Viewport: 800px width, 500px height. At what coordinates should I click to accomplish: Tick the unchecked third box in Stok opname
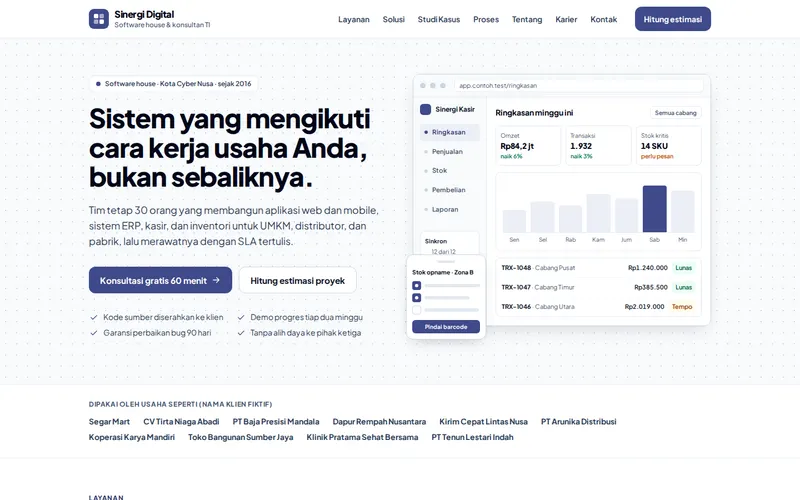(416, 310)
